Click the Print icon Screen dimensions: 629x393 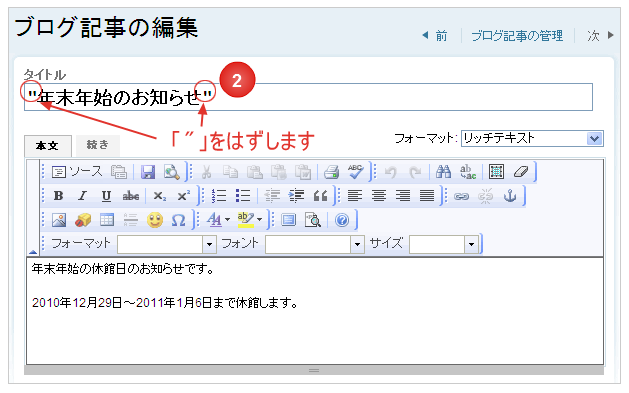pos(331,172)
